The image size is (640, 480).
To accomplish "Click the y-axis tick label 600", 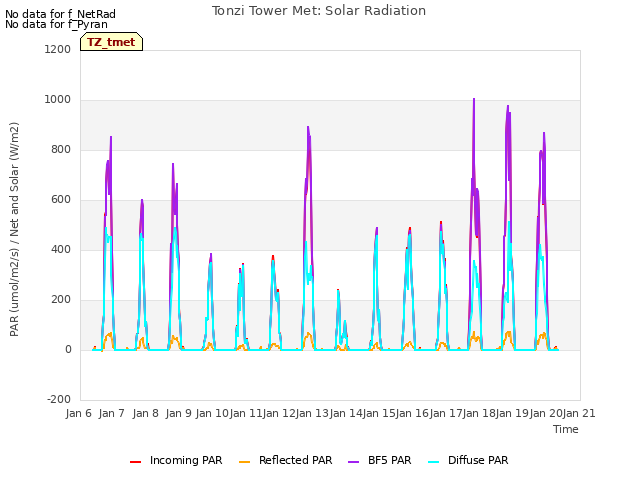I will (x=61, y=200).
